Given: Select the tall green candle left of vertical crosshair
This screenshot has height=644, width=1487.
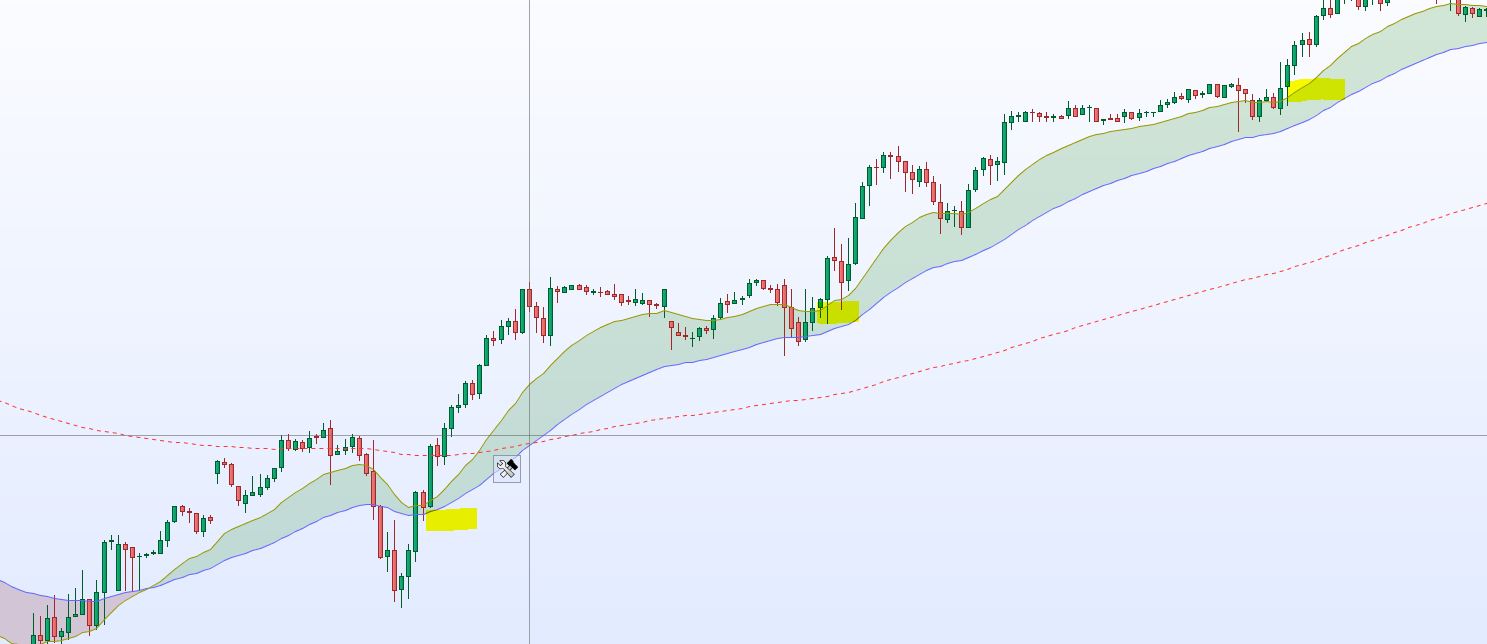Looking at the screenshot, I should [522, 311].
